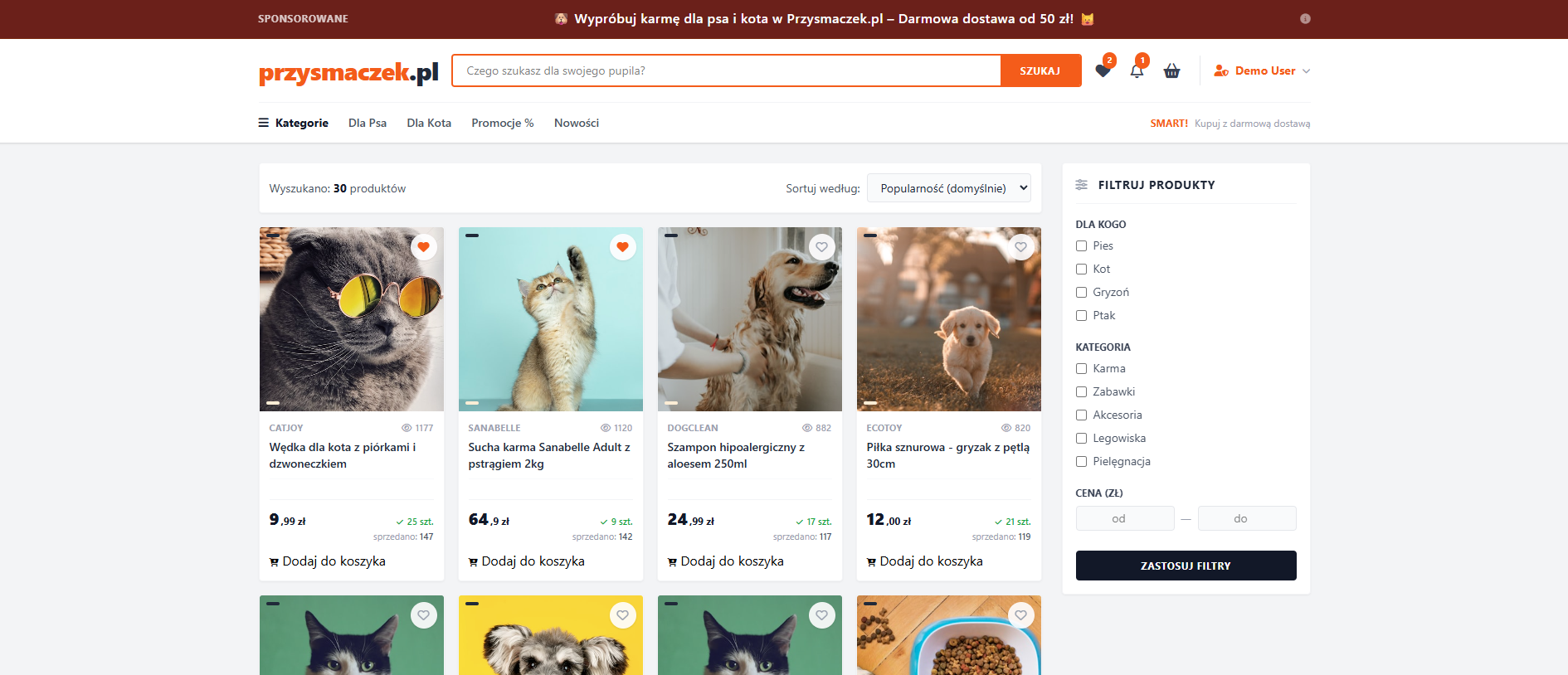Viewport: 1568px width, 675px height.
Task: Check the Kot filter checkbox
Action: click(x=1081, y=269)
